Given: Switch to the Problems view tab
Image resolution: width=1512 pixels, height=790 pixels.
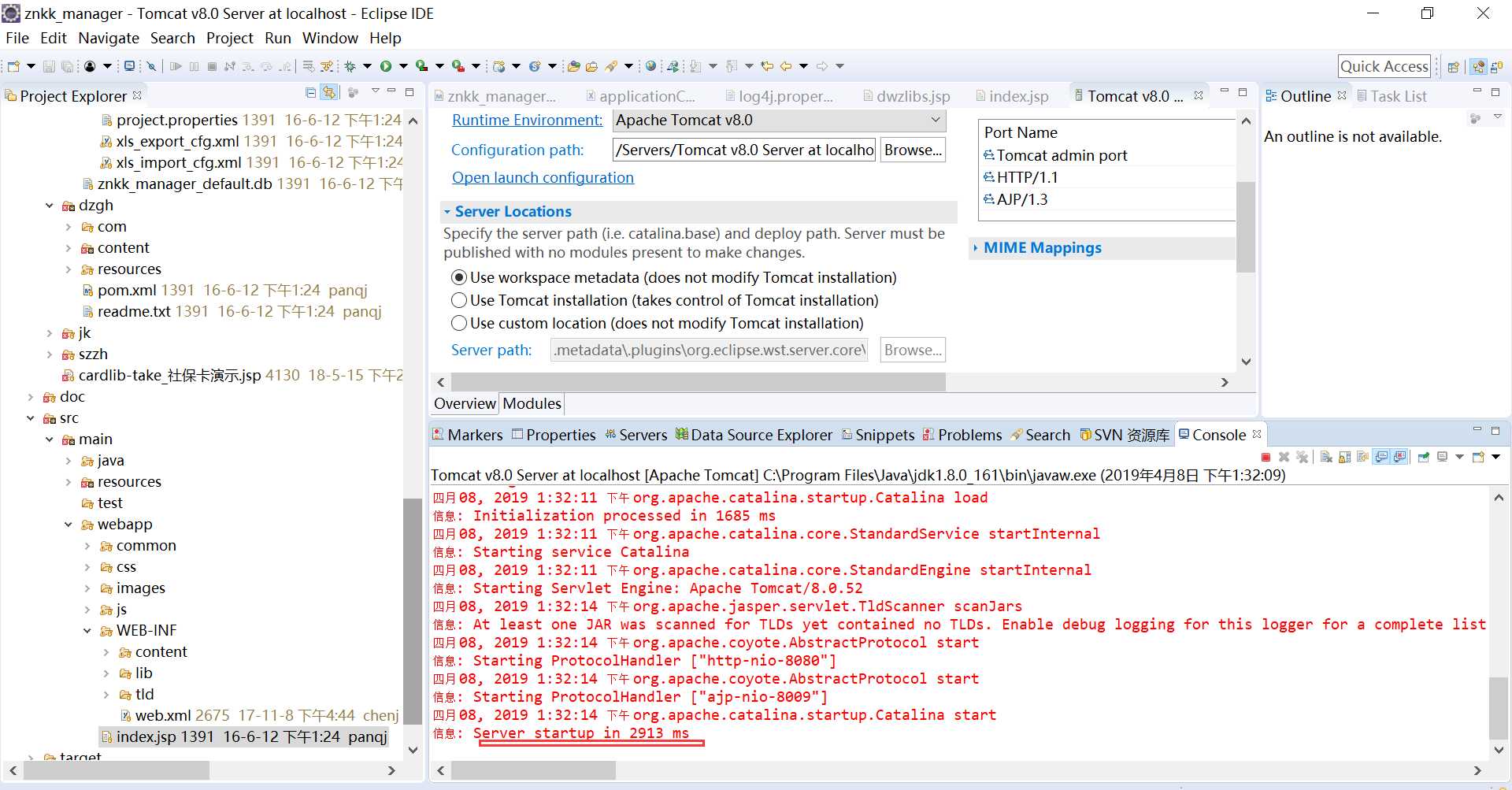Looking at the screenshot, I should point(962,435).
